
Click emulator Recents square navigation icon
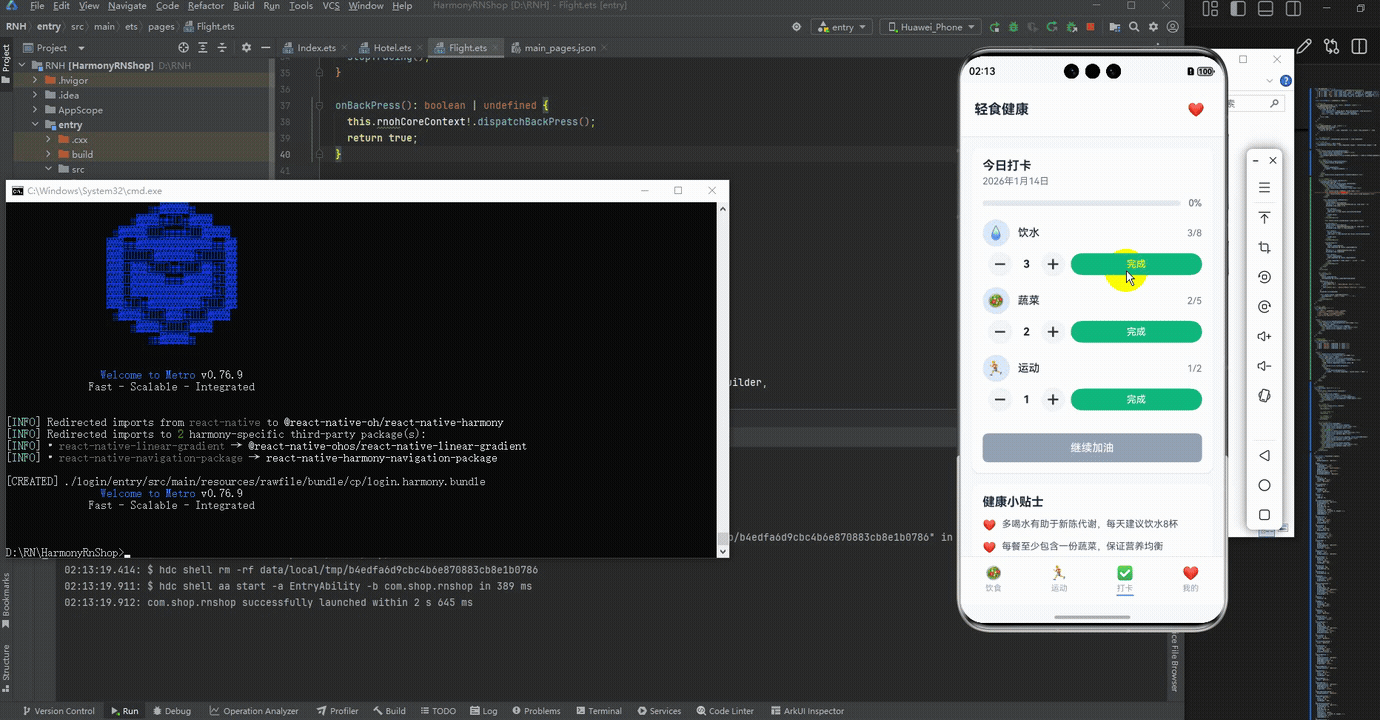tap(1264, 515)
